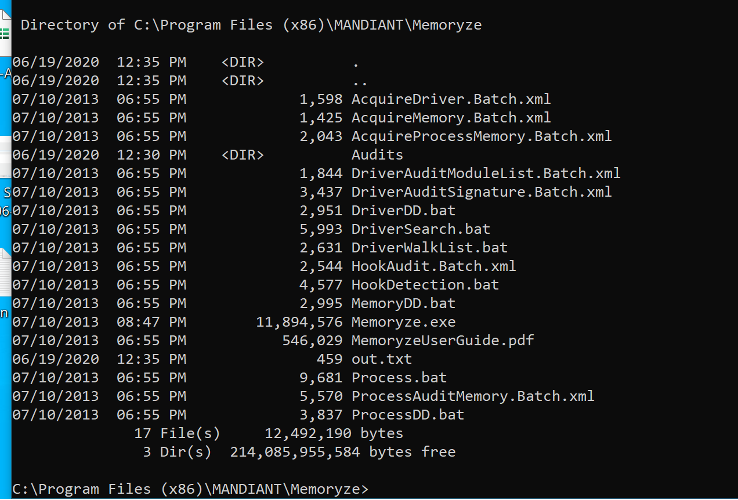The width and height of the screenshot is (738, 500).
Task: Click the Process.bat filename
Action: (399, 378)
